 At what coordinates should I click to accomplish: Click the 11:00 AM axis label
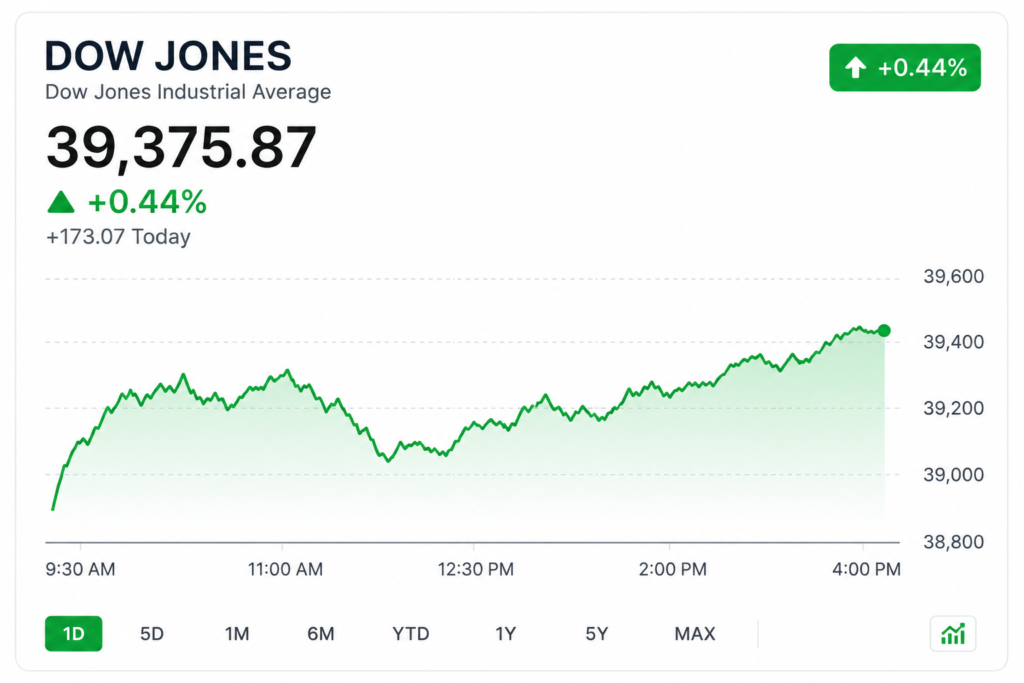pyautogui.click(x=285, y=569)
